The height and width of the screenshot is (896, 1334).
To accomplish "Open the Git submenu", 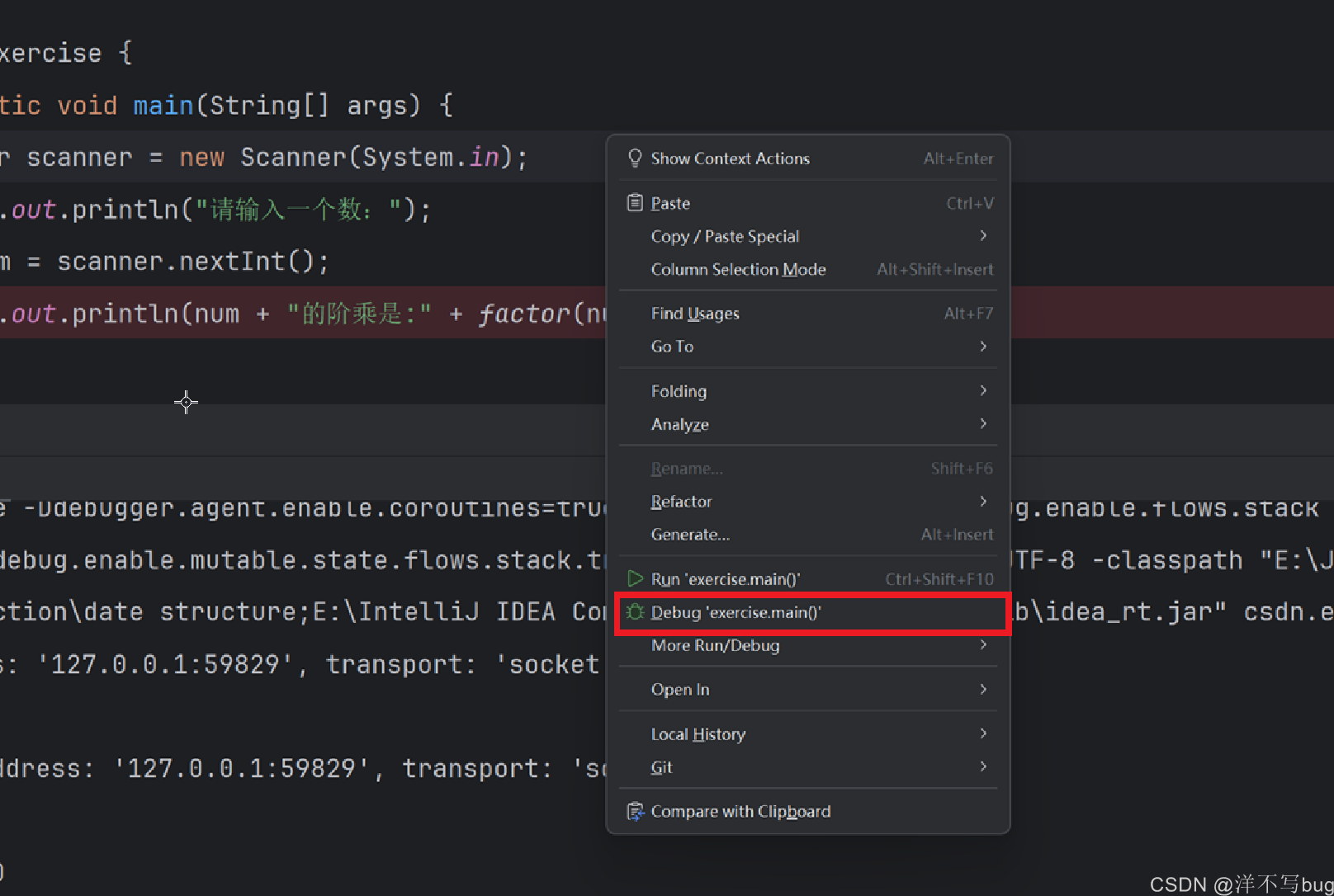I will coord(808,767).
